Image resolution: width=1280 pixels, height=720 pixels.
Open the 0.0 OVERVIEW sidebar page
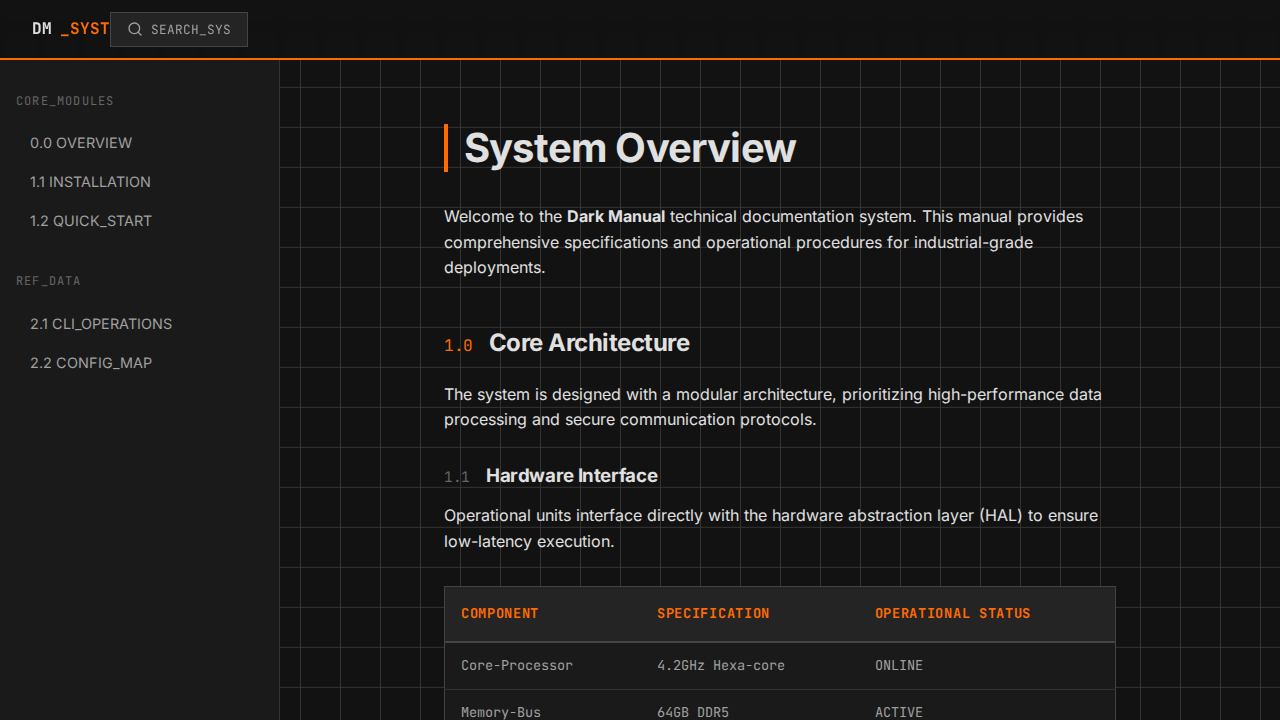pos(81,143)
